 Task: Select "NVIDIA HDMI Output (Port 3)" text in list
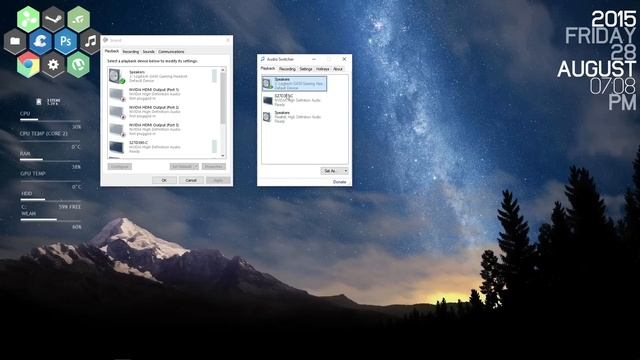point(154,125)
